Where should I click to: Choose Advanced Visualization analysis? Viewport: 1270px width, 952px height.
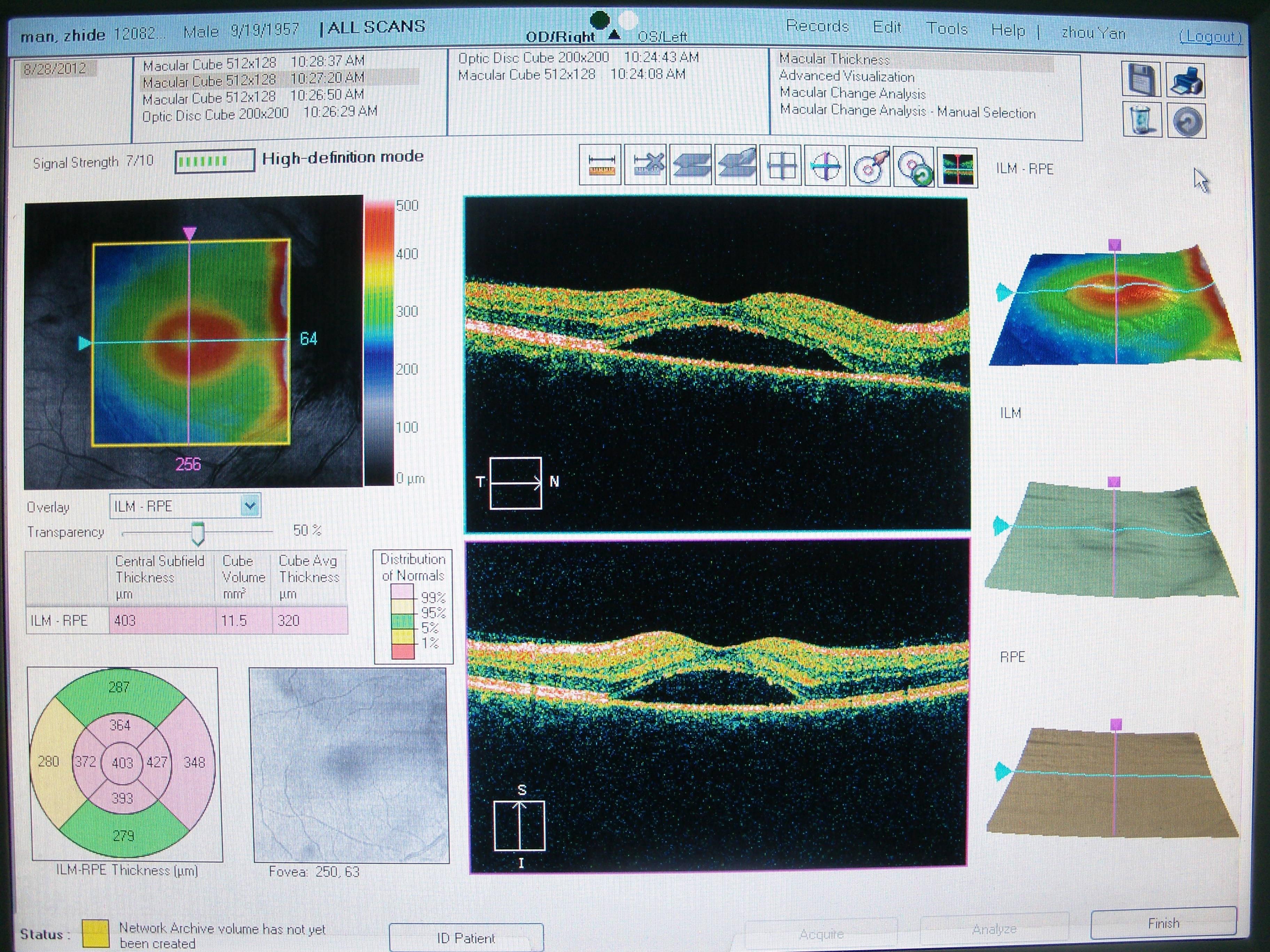(847, 76)
